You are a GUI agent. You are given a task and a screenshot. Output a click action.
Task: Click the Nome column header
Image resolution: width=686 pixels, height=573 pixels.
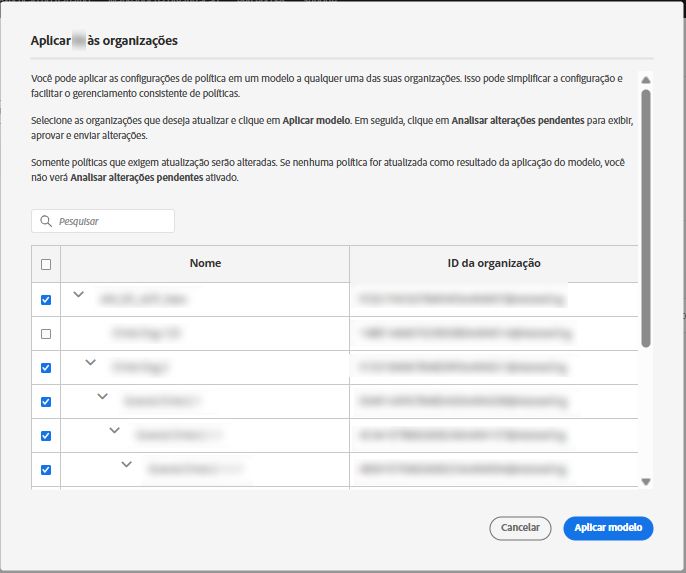point(205,263)
